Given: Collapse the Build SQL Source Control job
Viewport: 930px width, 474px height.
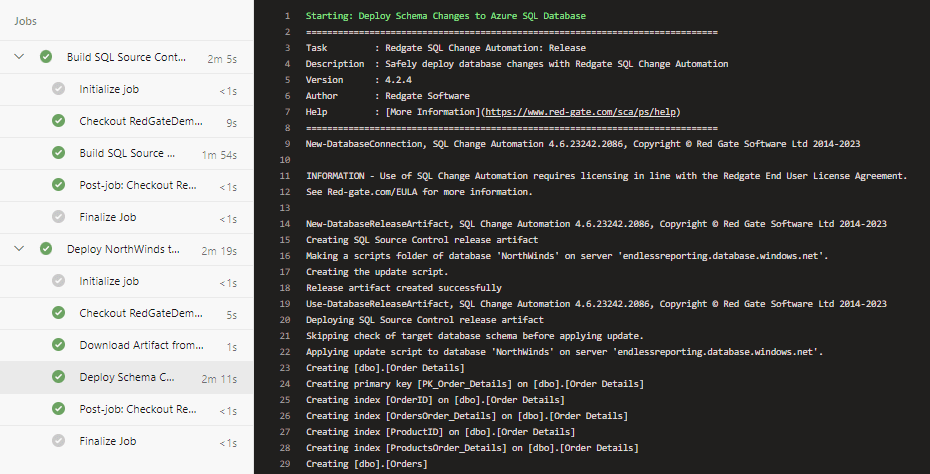Looking at the screenshot, I should click(19, 57).
